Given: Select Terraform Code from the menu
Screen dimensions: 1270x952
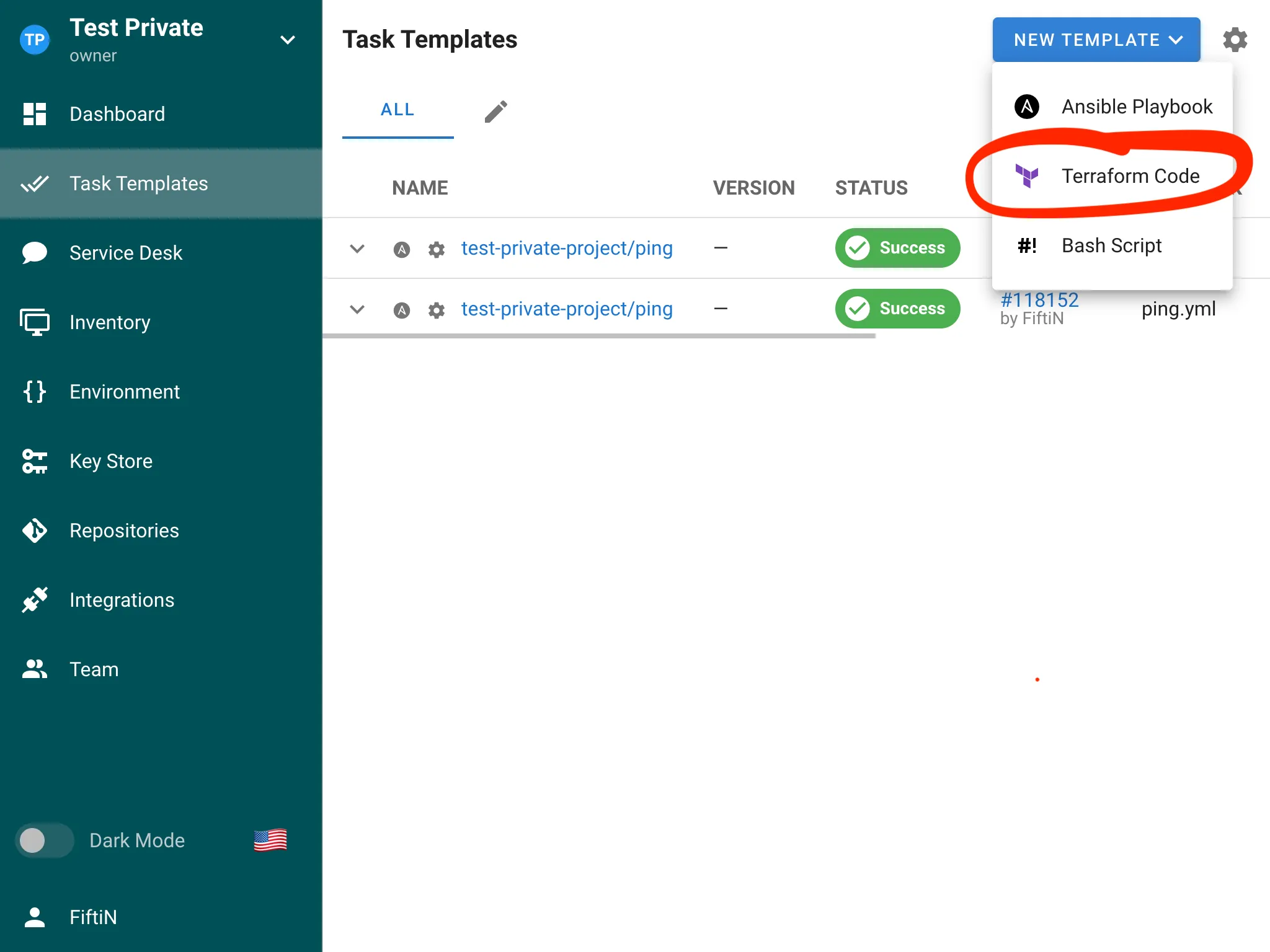Looking at the screenshot, I should pos(1130,176).
